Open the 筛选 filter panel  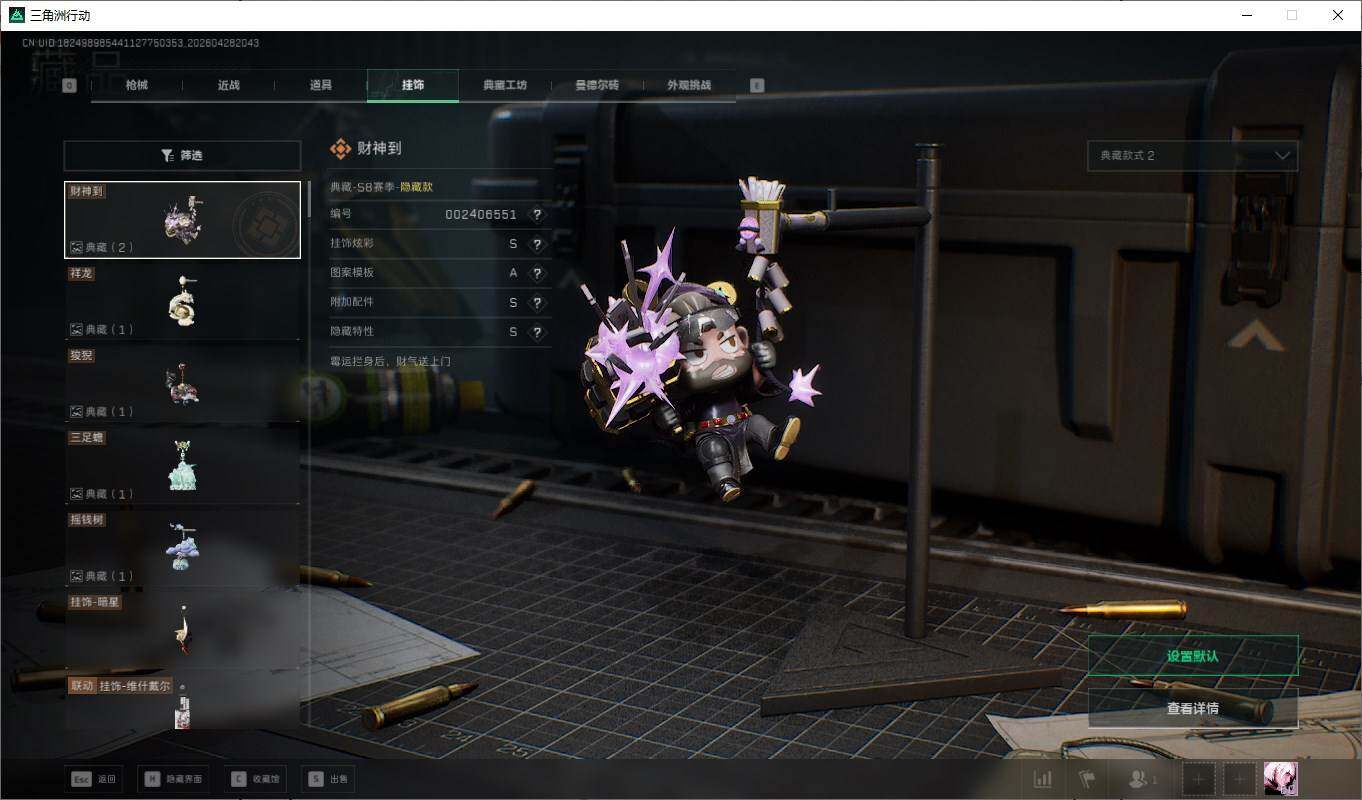click(x=182, y=156)
